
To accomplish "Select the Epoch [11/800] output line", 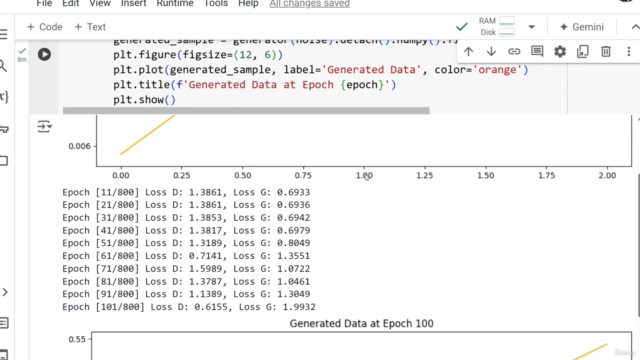I will tap(186, 192).
